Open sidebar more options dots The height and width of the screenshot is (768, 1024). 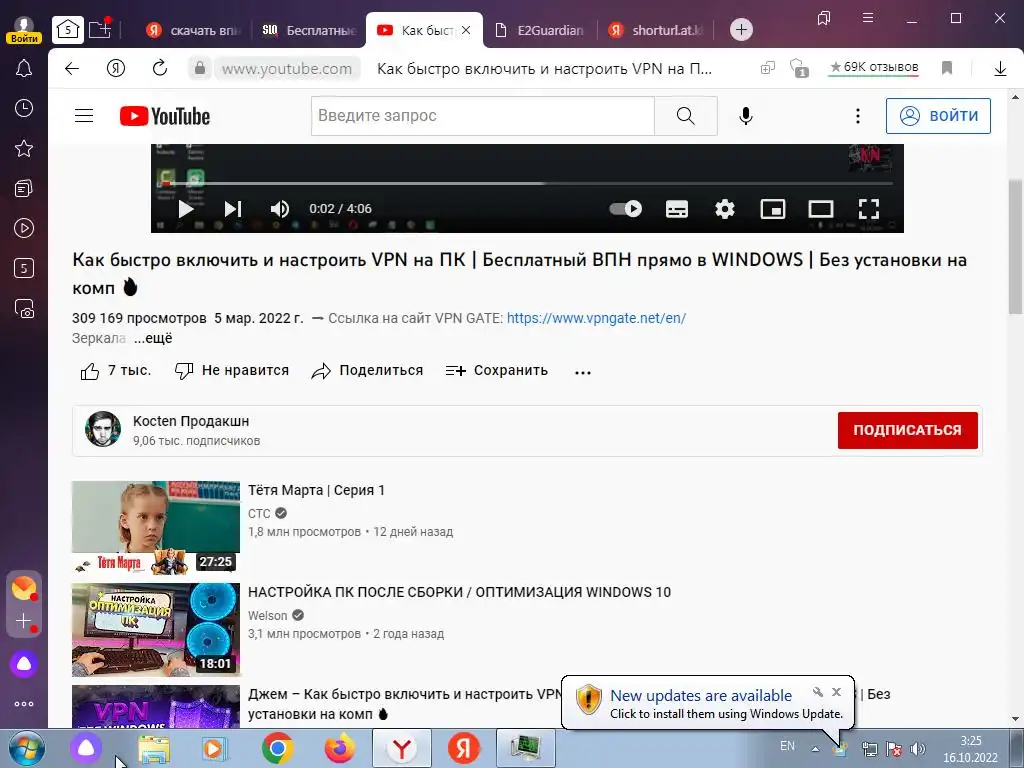point(24,704)
